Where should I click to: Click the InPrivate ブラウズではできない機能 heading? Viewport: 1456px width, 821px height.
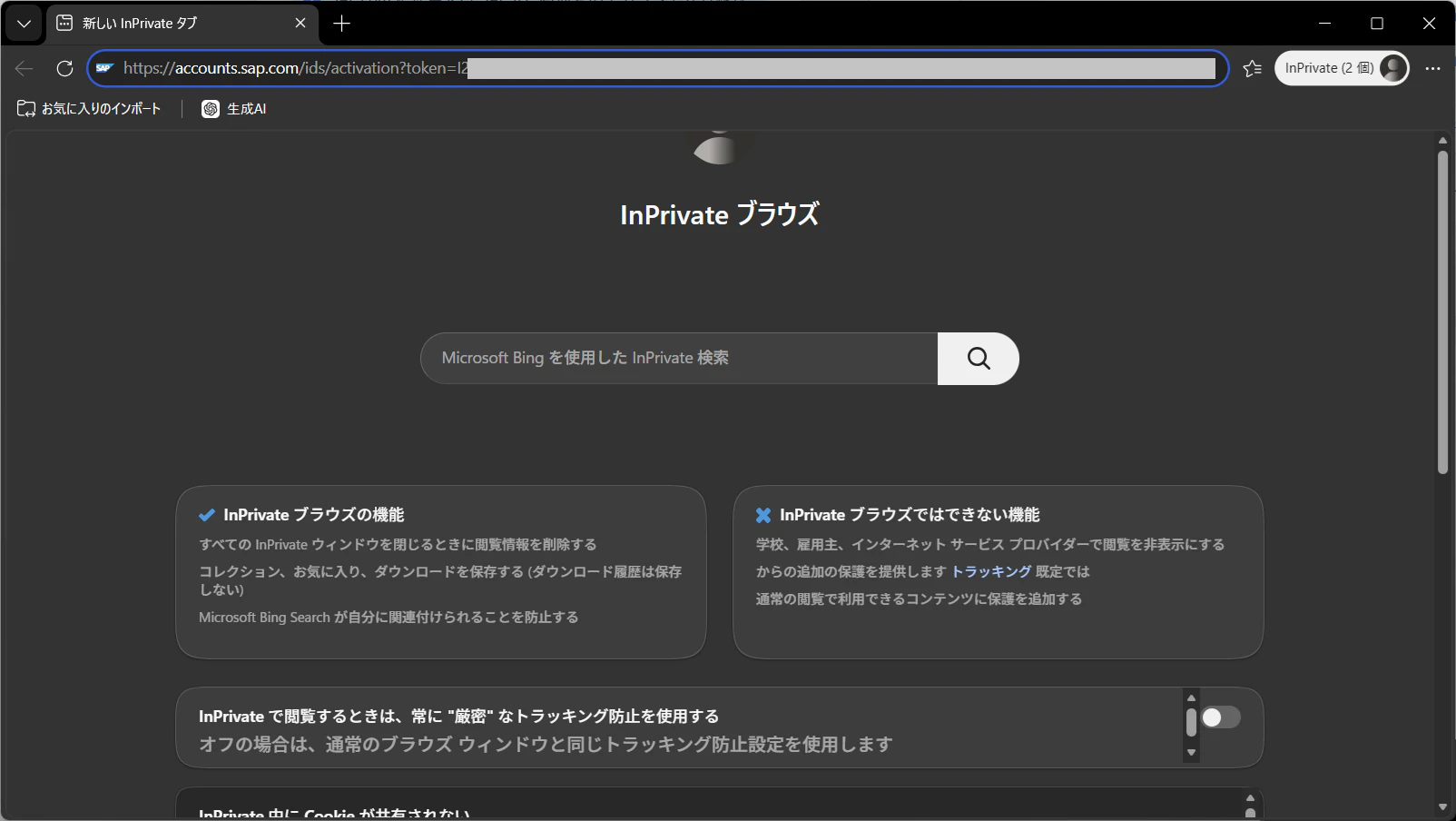910,515
